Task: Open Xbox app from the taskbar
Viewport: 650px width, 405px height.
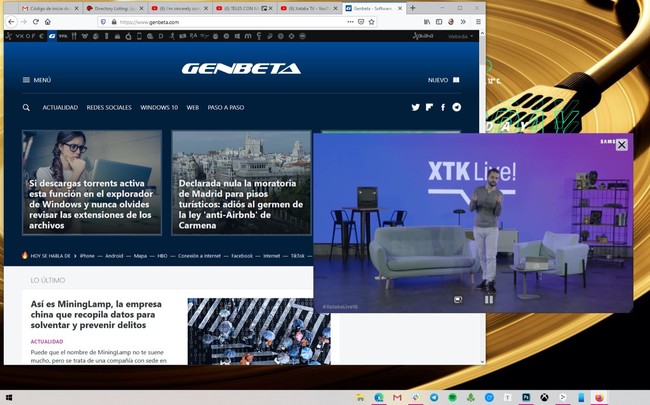Action: click(544, 398)
